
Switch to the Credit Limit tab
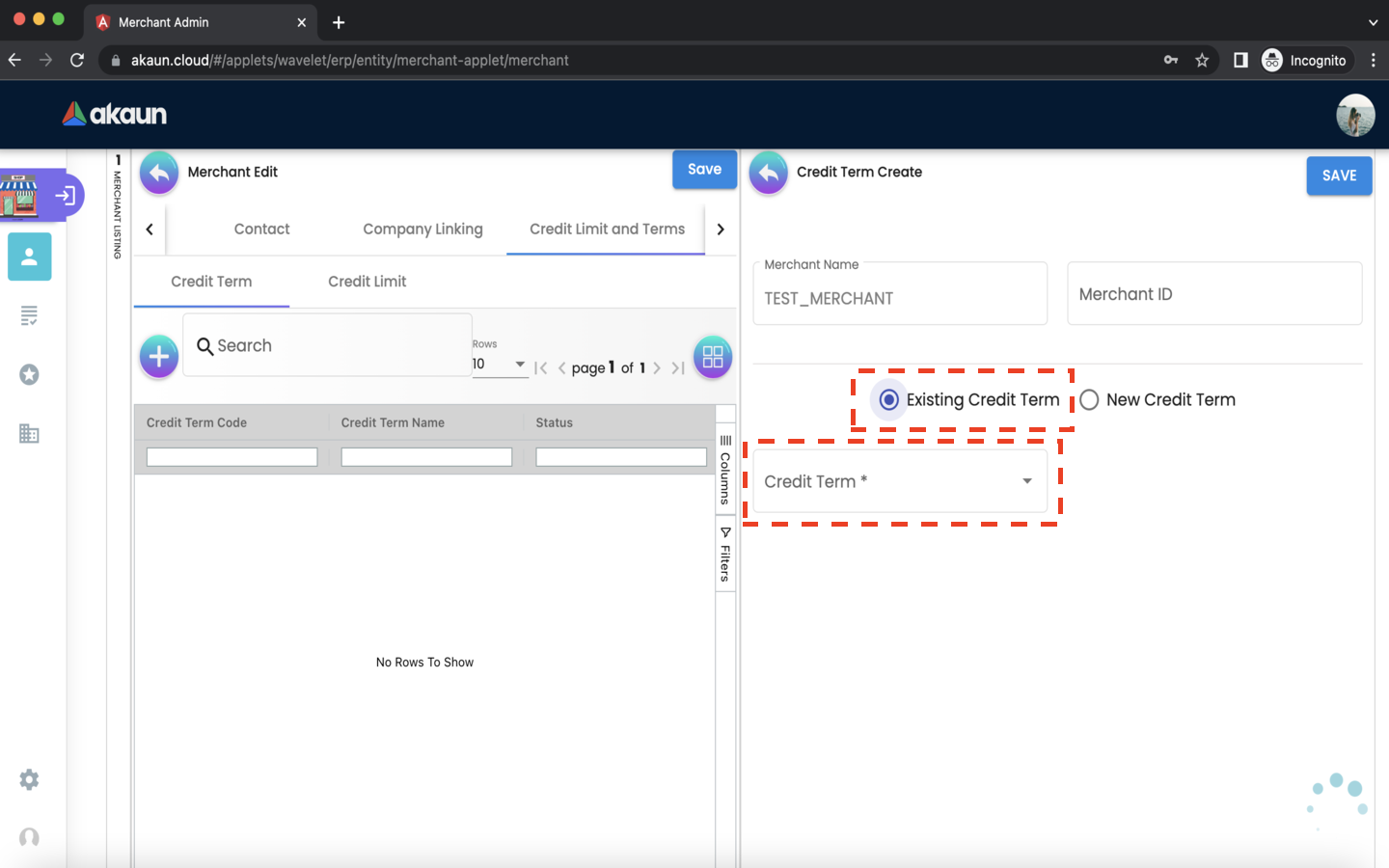367,282
